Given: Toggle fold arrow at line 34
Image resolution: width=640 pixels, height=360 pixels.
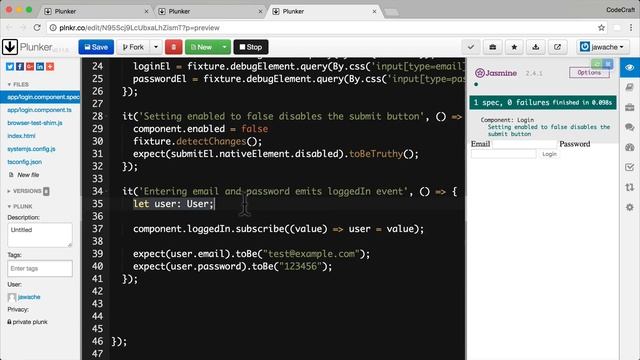Looking at the screenshot, I should (x=107, y=191).
